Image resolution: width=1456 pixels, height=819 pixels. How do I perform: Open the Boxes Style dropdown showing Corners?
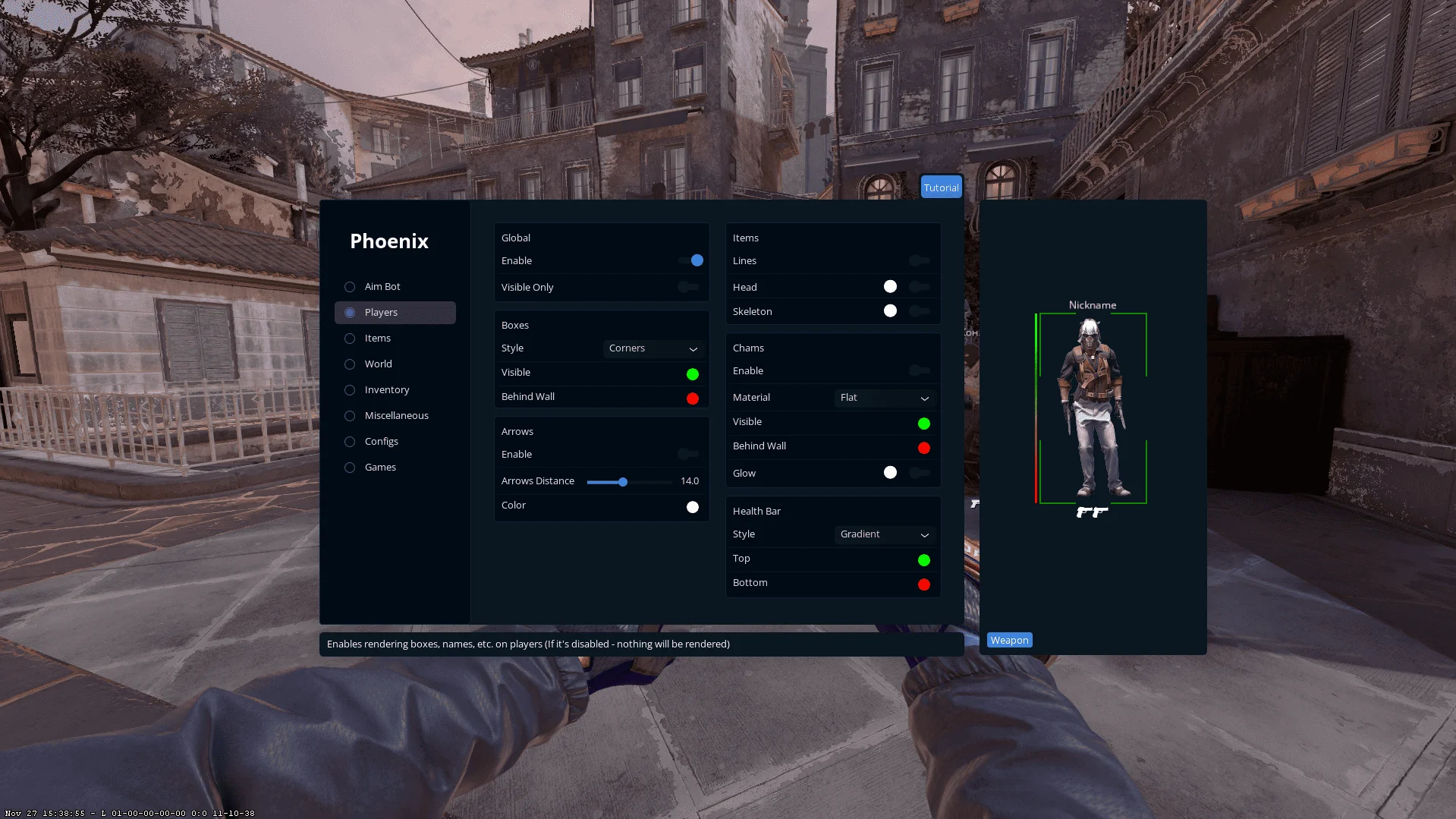click(653, 348)
